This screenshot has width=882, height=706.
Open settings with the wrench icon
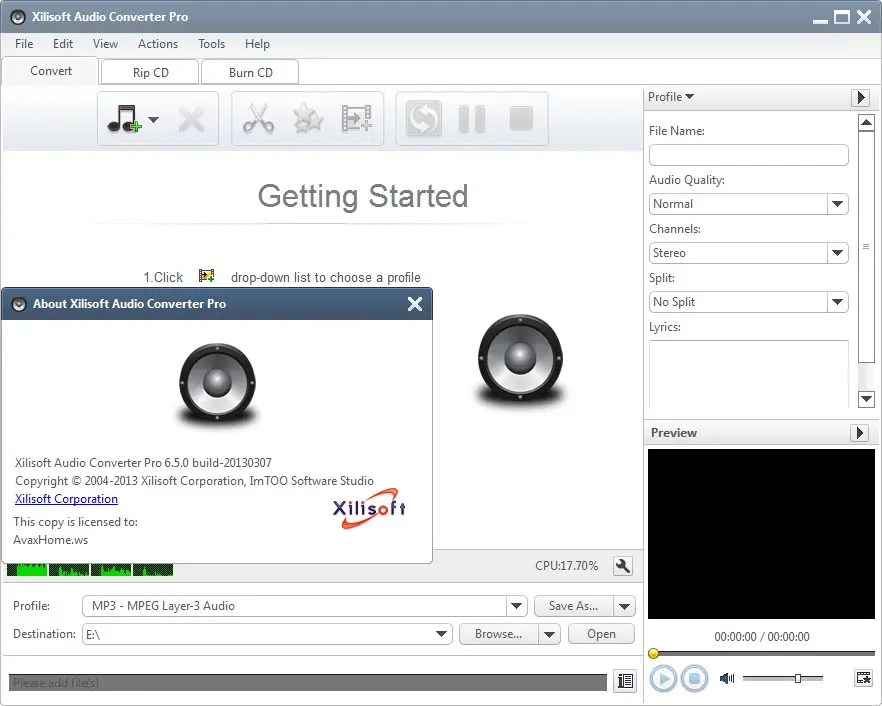623,566
